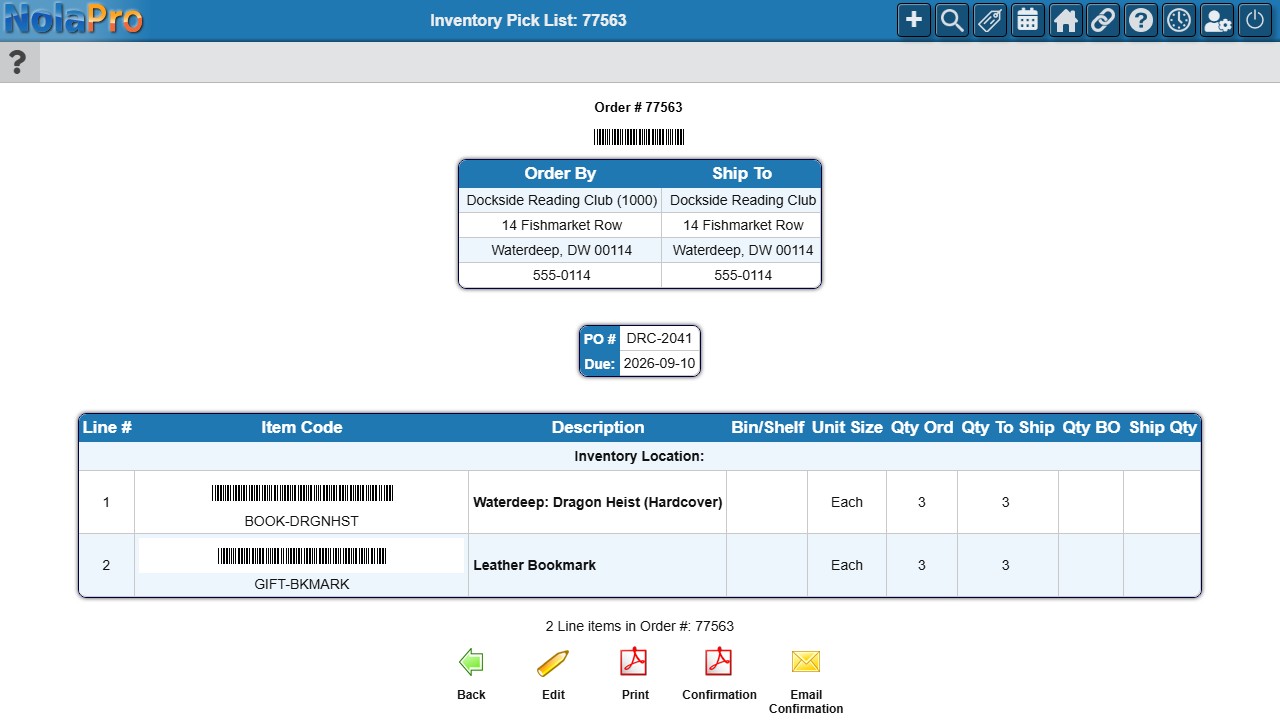Click Qty Ord value in Leather Bookmark row
This screenshot has height=725, width=1280.
(922, 565)
